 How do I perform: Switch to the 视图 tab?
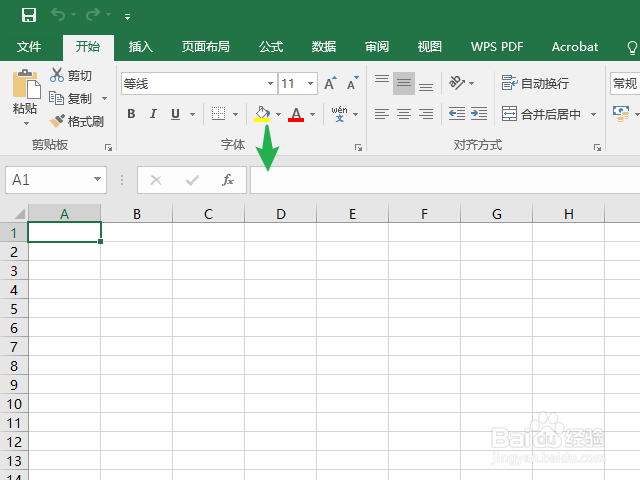[429, 47]
